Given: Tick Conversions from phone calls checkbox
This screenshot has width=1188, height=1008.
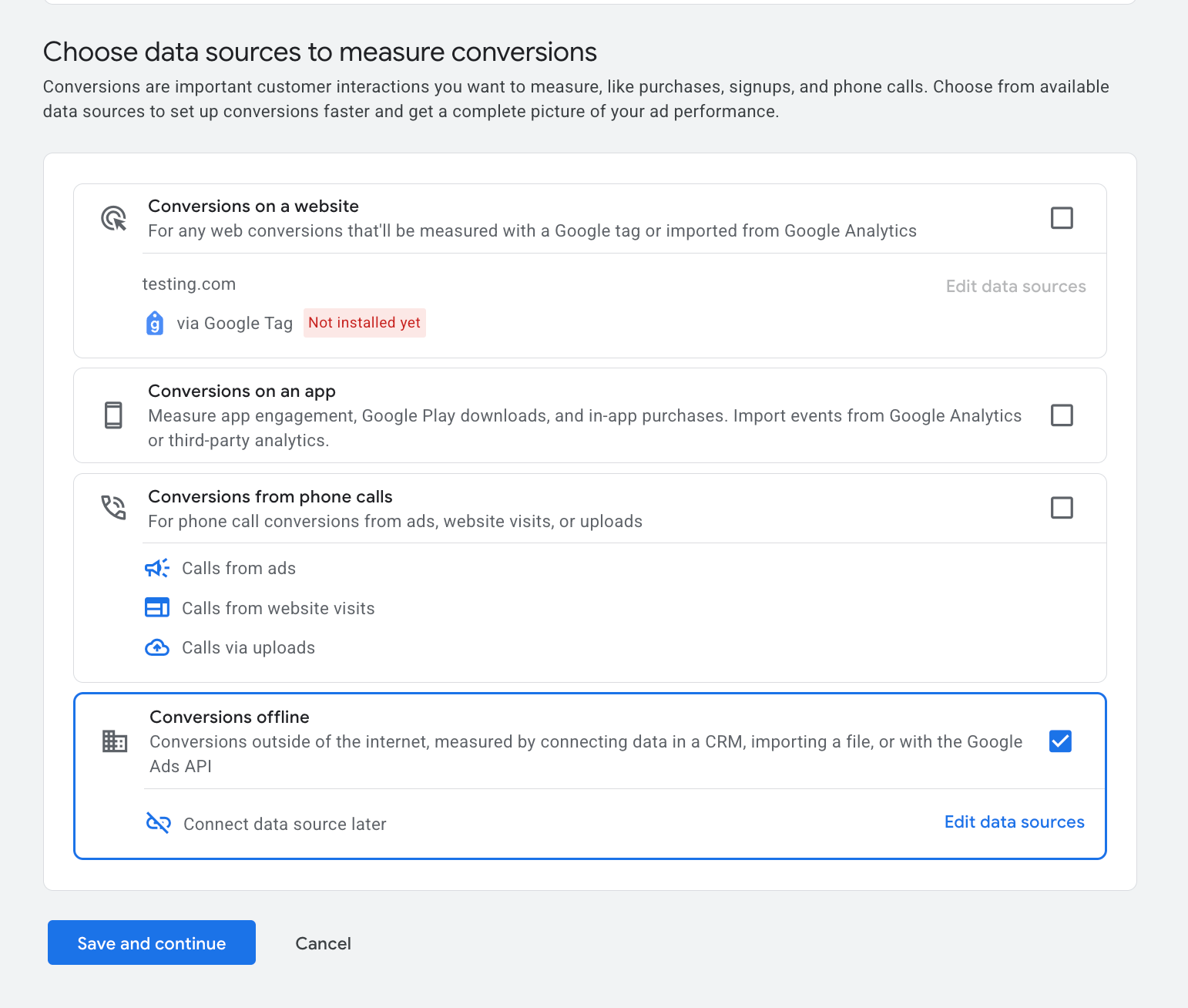Looking at the screenshot, I should pos(1062,508).
